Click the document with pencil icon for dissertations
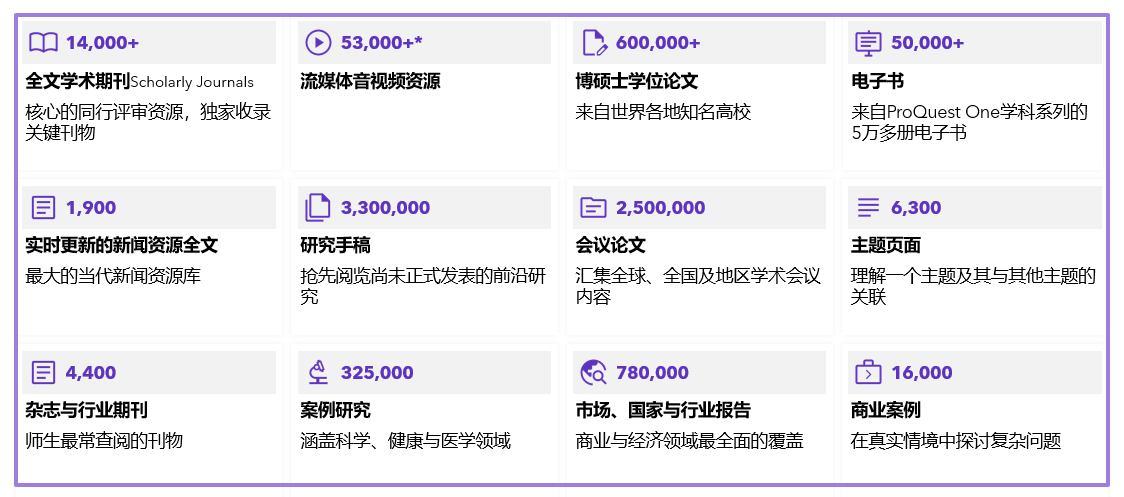This screenshot has width=1124, height=497. click(x=594, y=42)
